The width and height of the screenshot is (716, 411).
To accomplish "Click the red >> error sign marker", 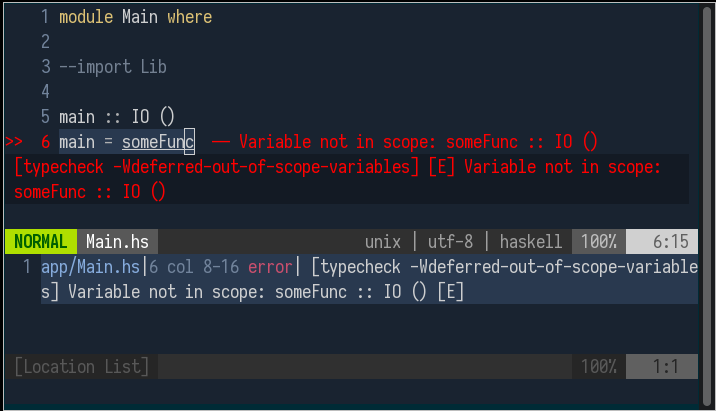I will (x=14, y=142).
